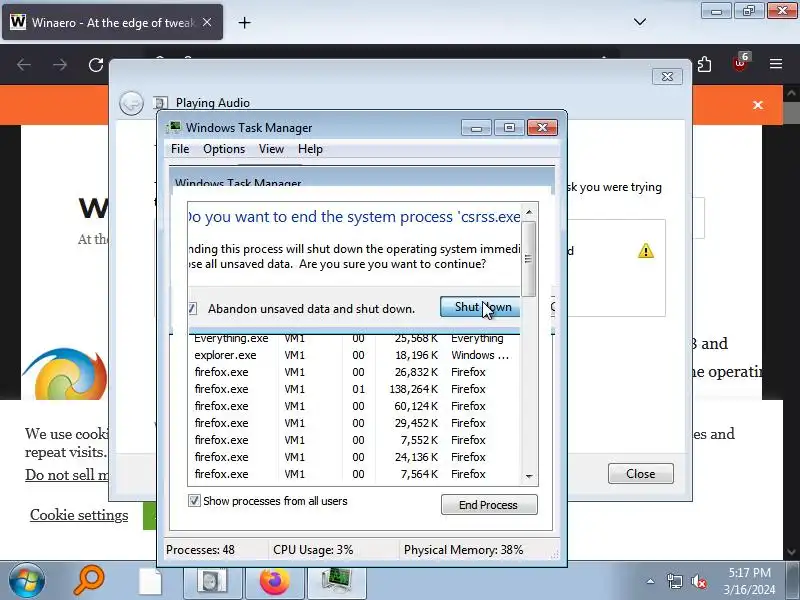Reload the page in Firefox

pyautogui.click(x=95, y=65)
